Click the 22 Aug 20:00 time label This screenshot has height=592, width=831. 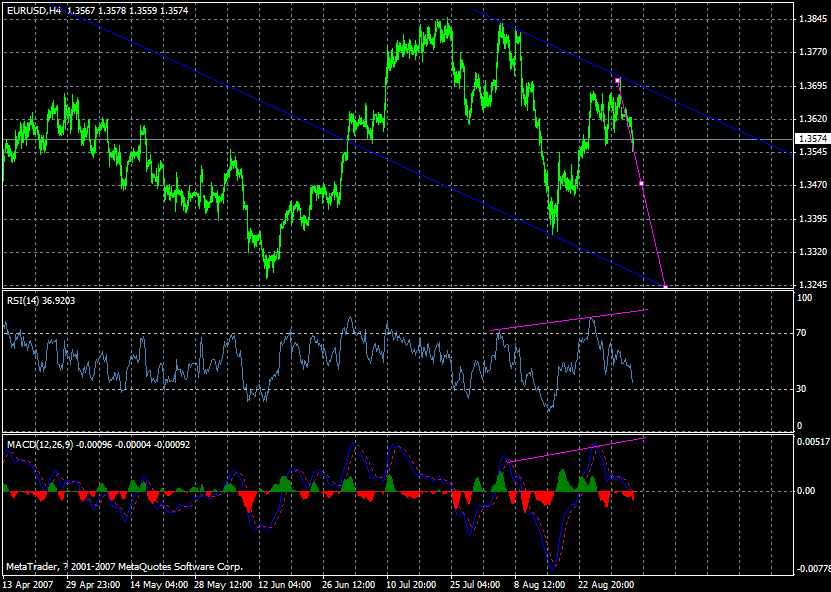[606, 584]
